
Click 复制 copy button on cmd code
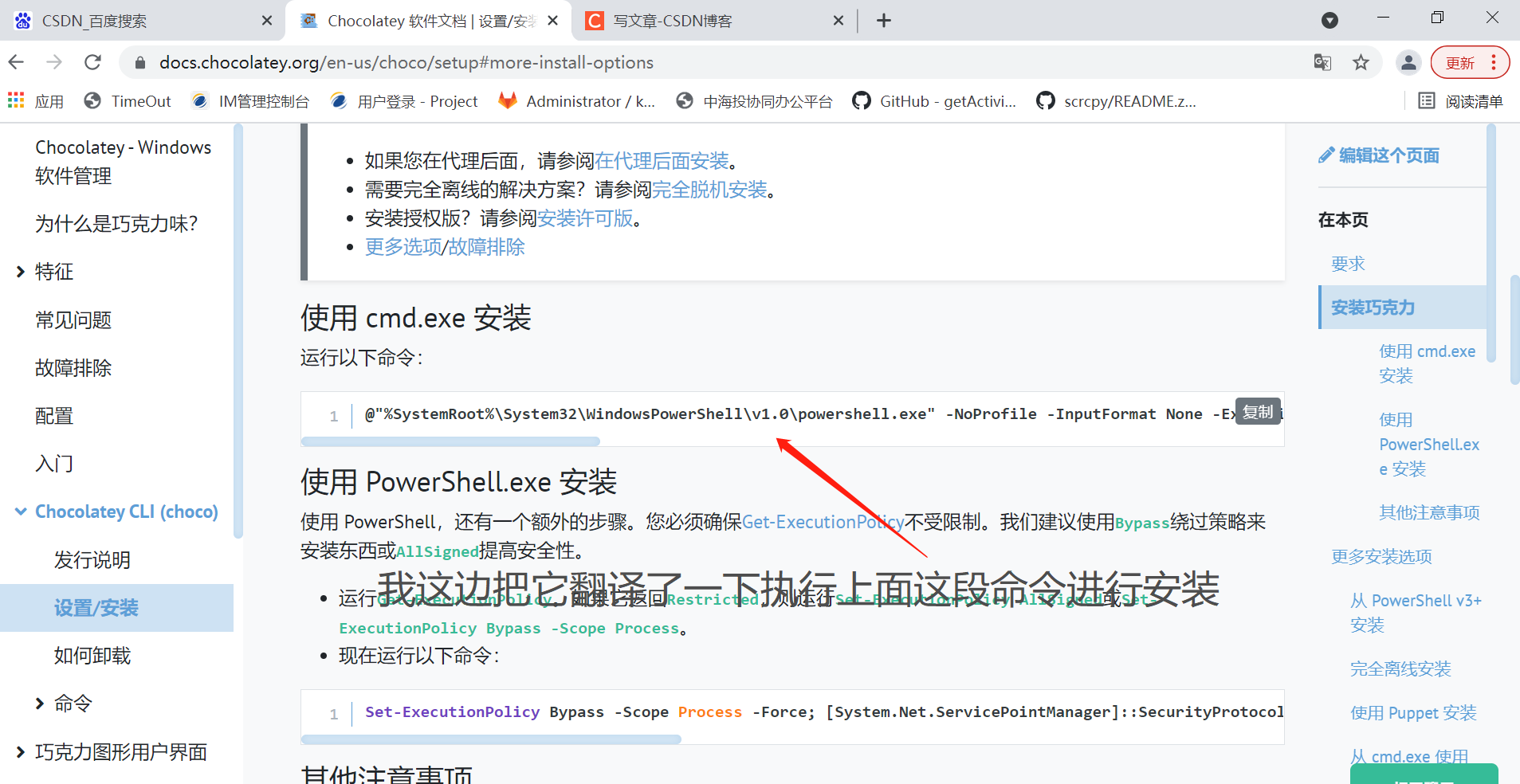coord(1258,412)
